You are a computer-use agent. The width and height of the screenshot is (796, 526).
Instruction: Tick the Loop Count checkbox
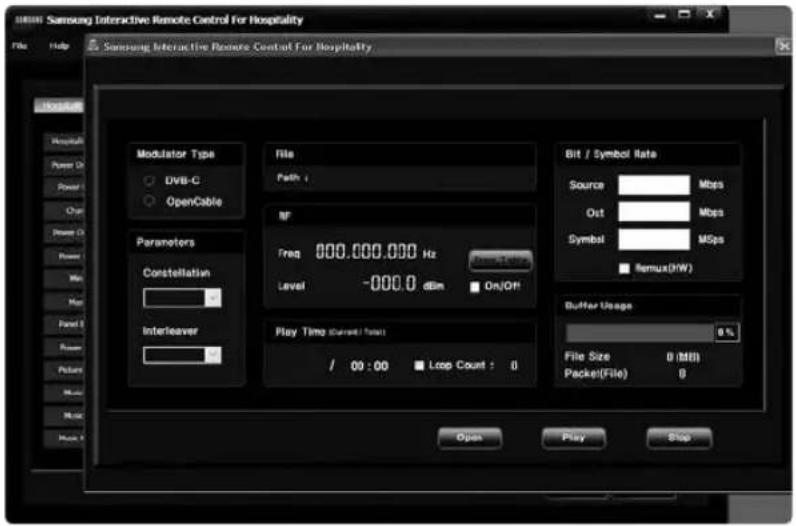click(419, 366)
